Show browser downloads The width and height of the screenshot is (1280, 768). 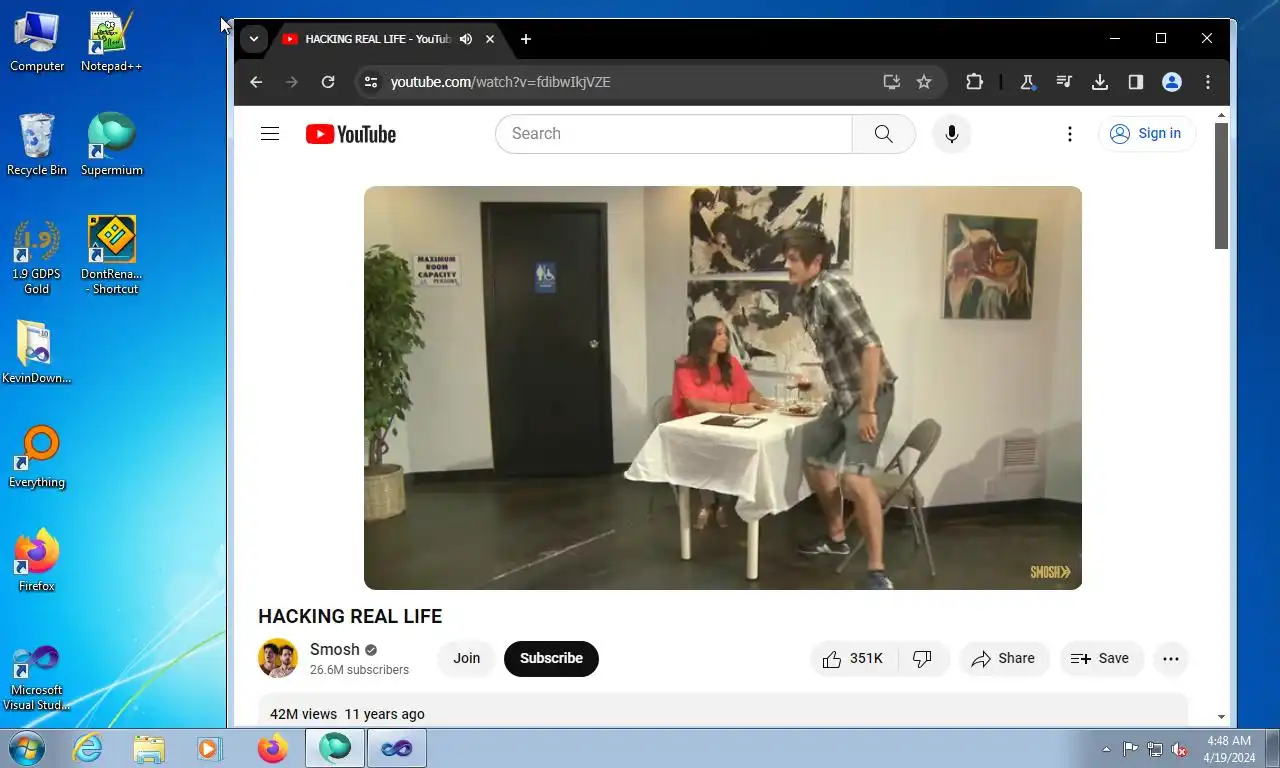[1100, 82]
